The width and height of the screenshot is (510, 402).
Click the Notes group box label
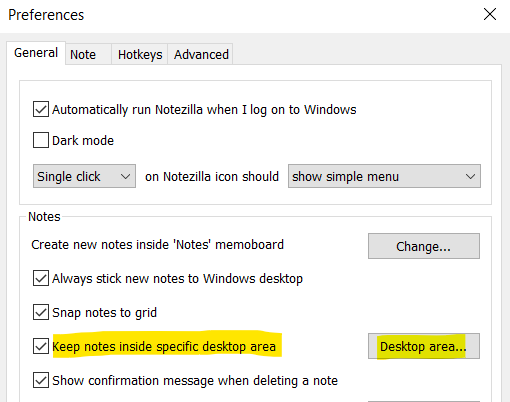tap(44, 217)
